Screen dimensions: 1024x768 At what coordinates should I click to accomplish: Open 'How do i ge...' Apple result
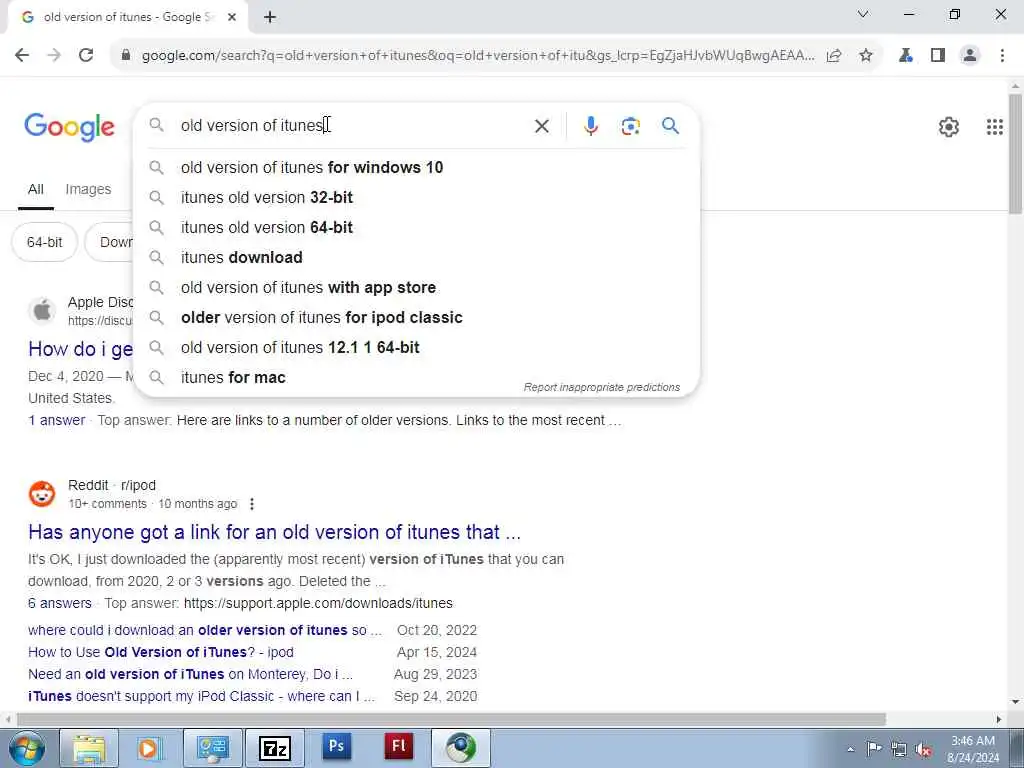point(80,349)
